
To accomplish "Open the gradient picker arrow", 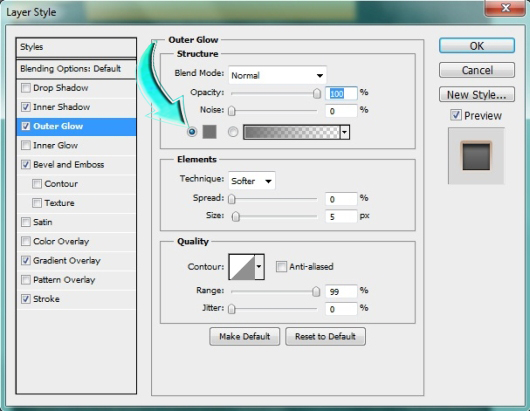I will (x=344, y=132).
